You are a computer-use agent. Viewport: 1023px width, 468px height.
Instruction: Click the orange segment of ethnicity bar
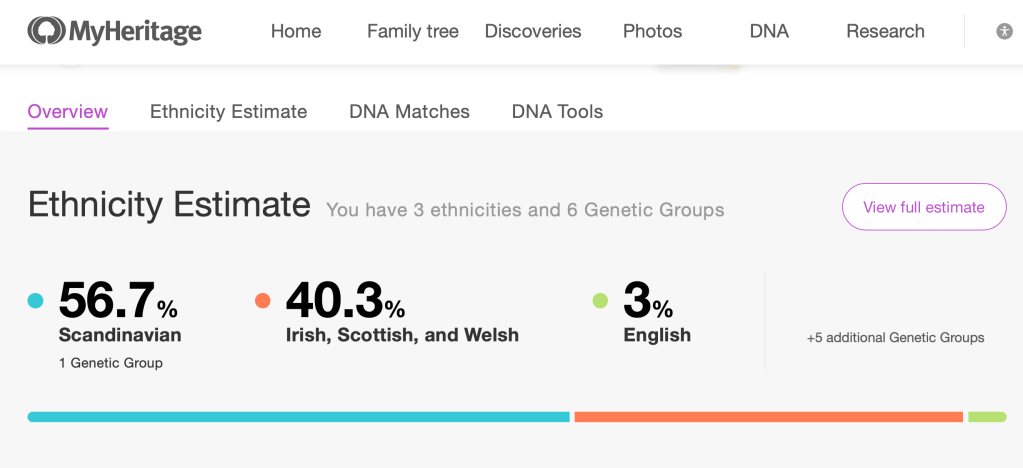click(x=768, y=417)
